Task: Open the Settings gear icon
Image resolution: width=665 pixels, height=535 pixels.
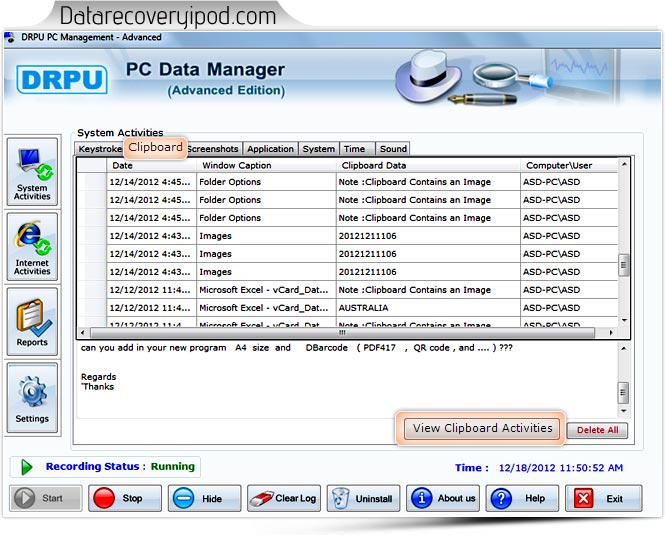Action: tap(32, 398)
